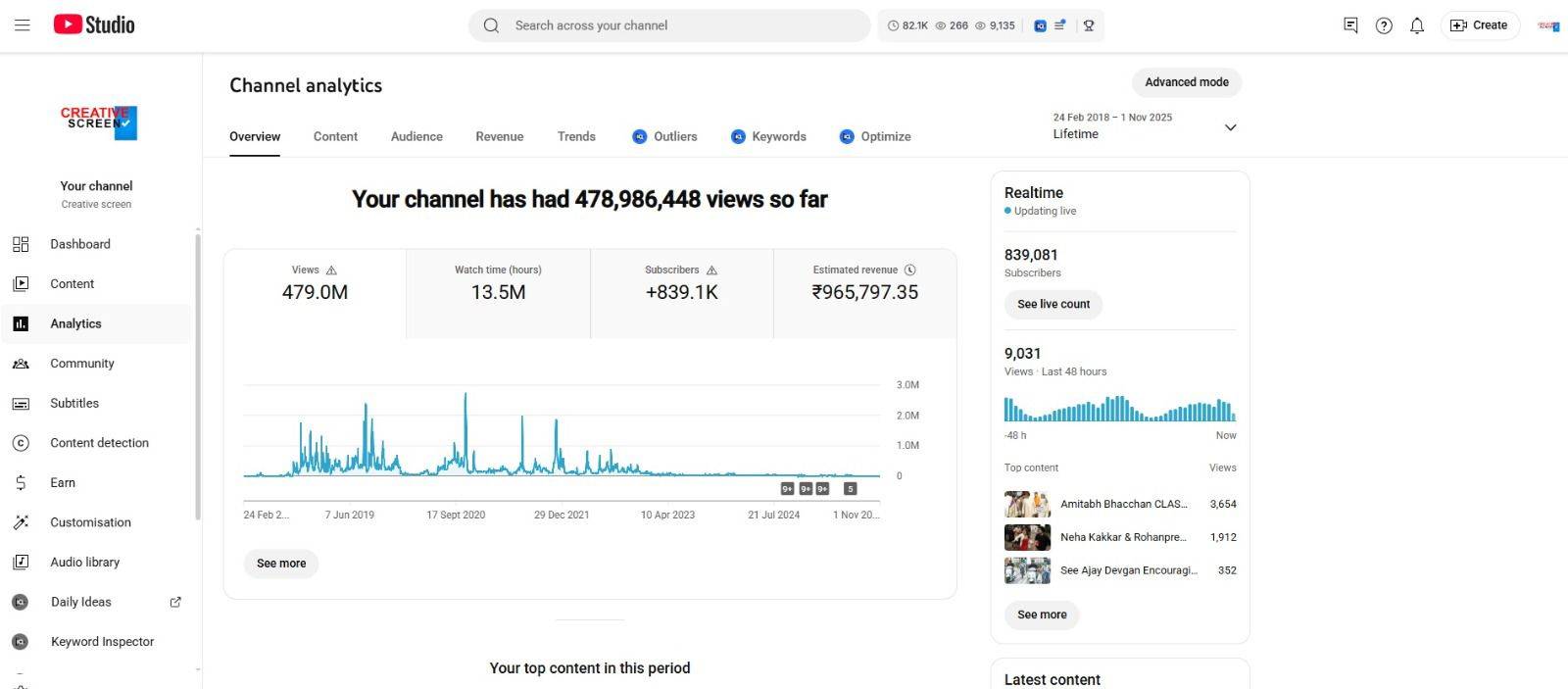Click the chart marker labeled 5
1568x689 pixels.
tap(850, 489)
